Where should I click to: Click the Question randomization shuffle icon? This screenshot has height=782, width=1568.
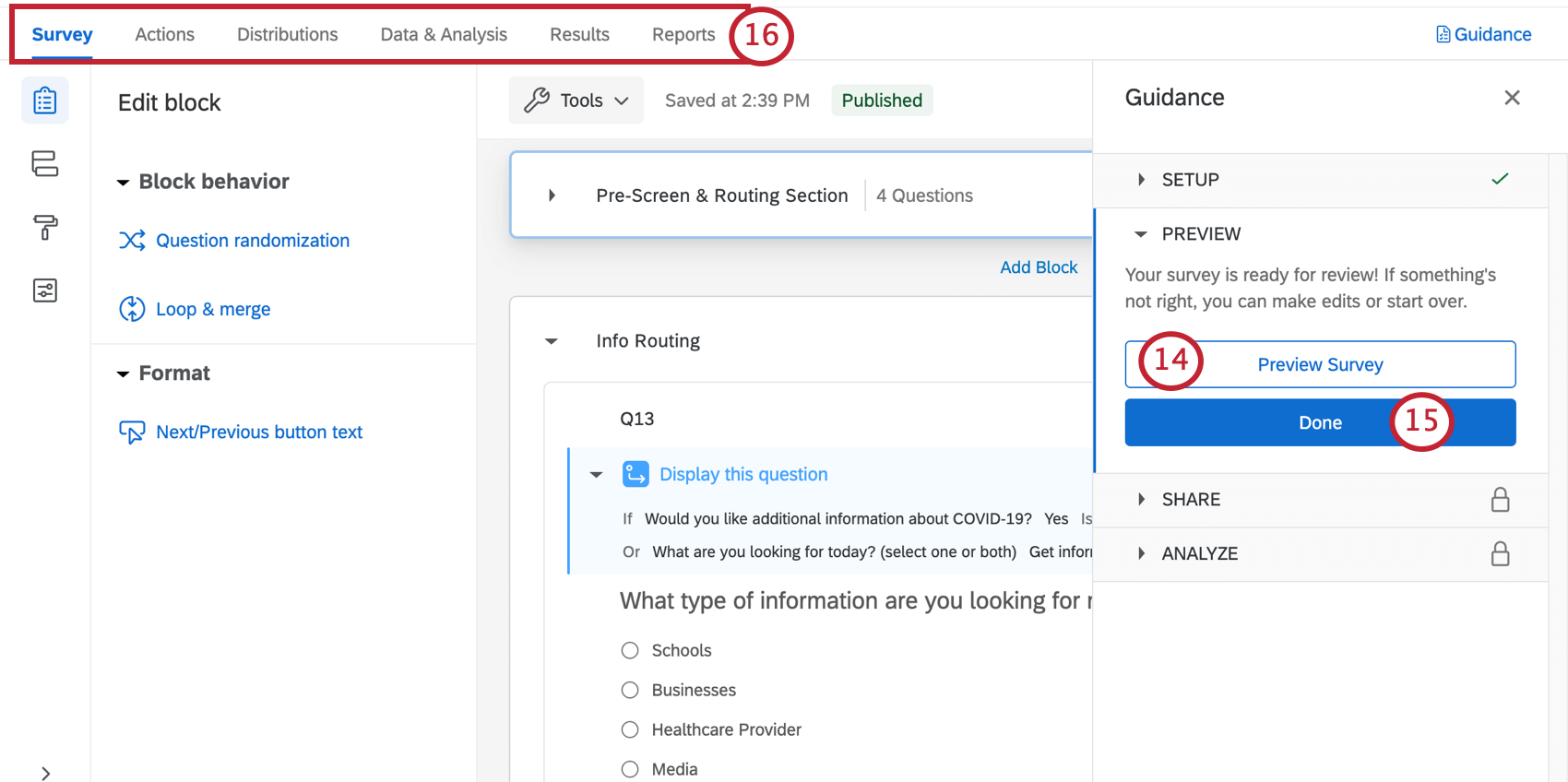[132, 241]
